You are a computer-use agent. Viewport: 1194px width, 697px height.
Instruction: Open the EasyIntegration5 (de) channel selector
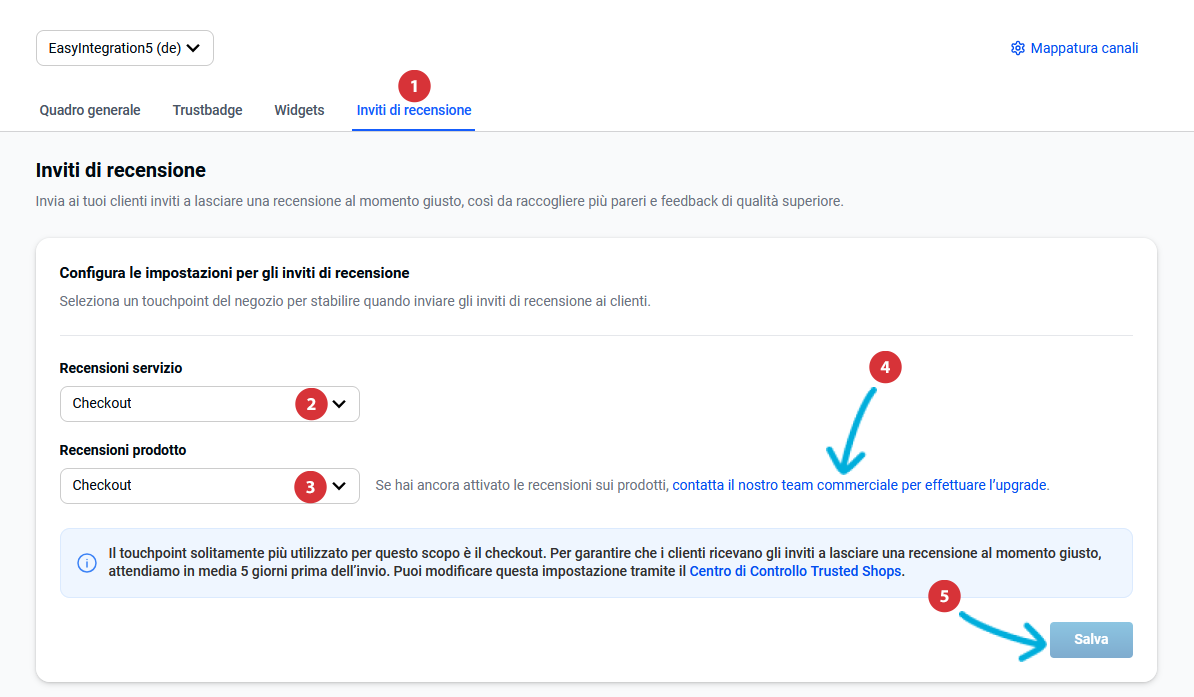pyautogui.click(x=125, y=48)
